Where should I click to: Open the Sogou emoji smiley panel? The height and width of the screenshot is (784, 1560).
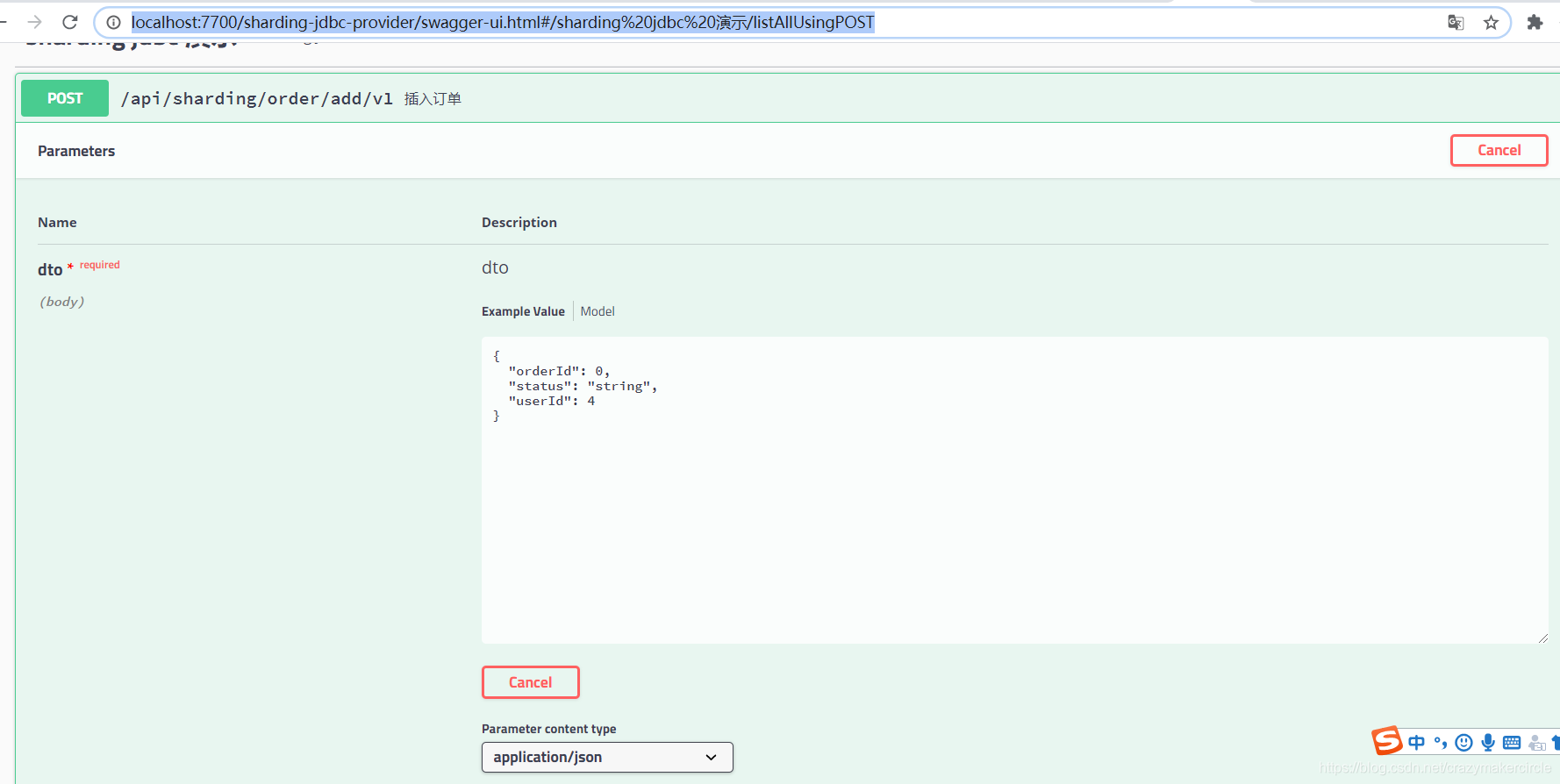pos(1463,743)
